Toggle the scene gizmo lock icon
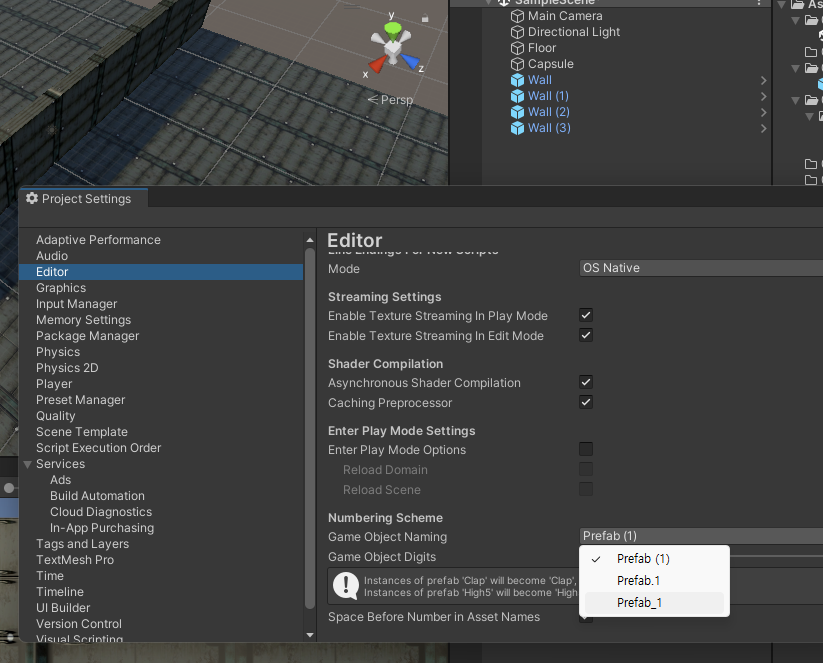The width and height of the screenshot is (823, 663). (425, 19)
